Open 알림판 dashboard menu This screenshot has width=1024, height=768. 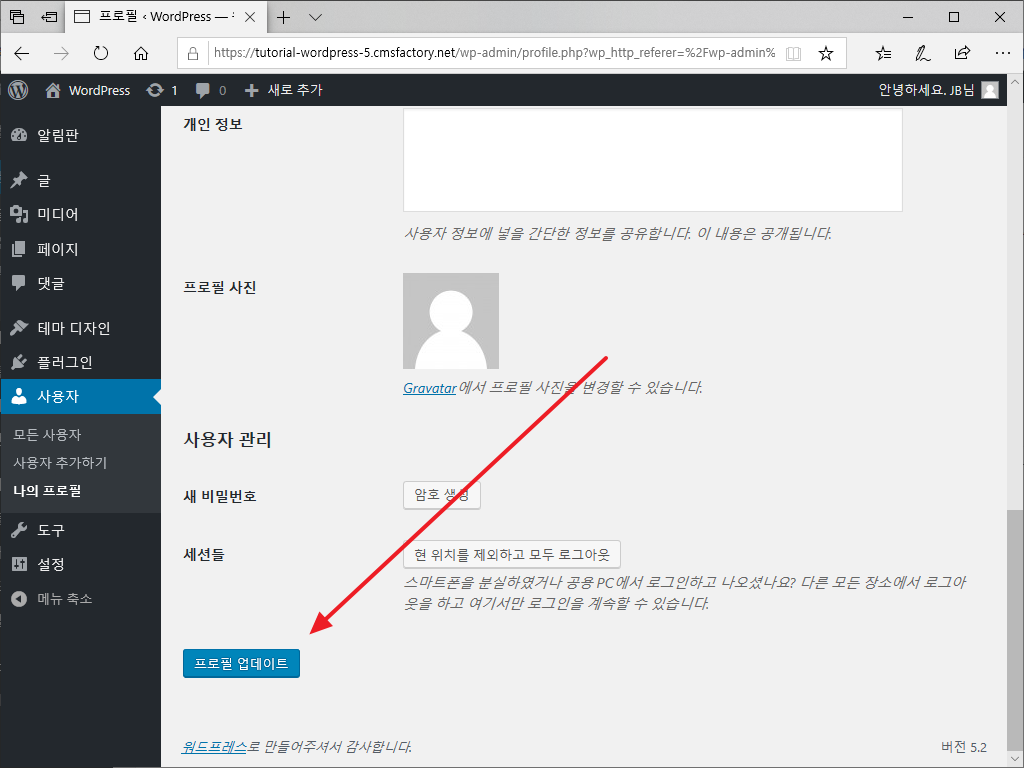tap(80, 135)
